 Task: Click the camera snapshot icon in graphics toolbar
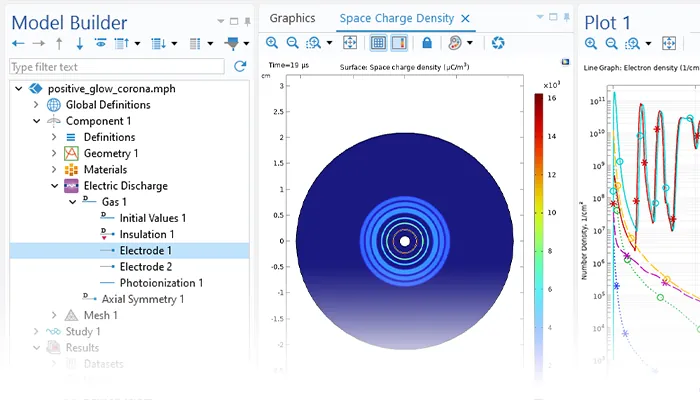(498, 43)
